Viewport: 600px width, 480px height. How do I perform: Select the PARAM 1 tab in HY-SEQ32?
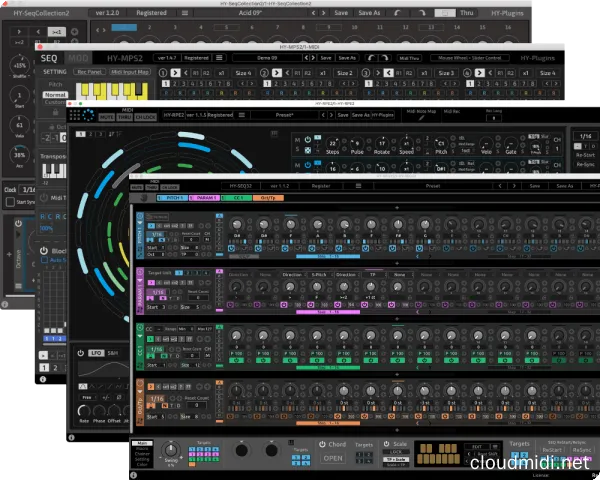204,198
